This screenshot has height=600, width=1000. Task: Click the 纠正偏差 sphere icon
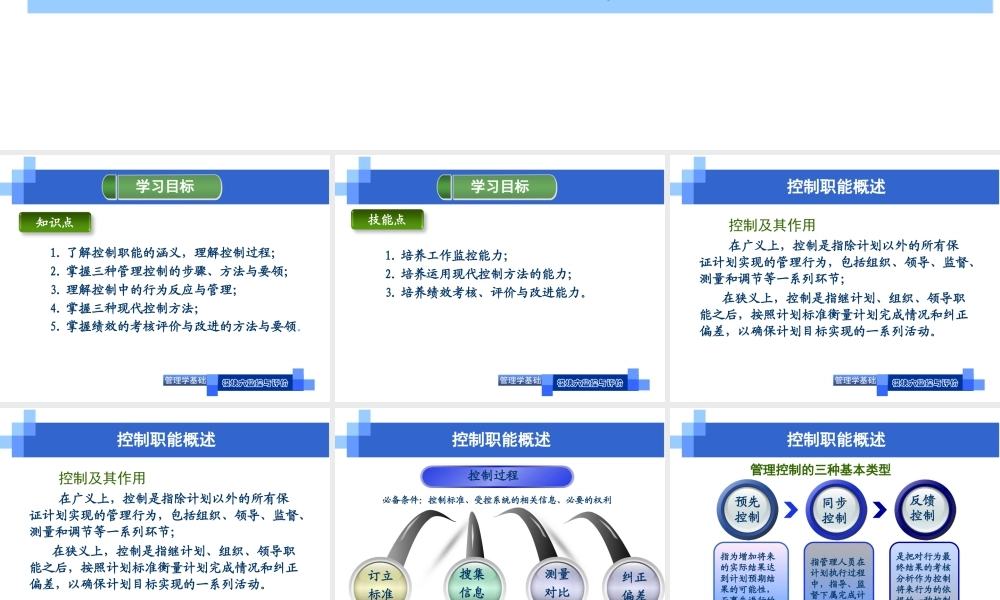click(634, 581)
